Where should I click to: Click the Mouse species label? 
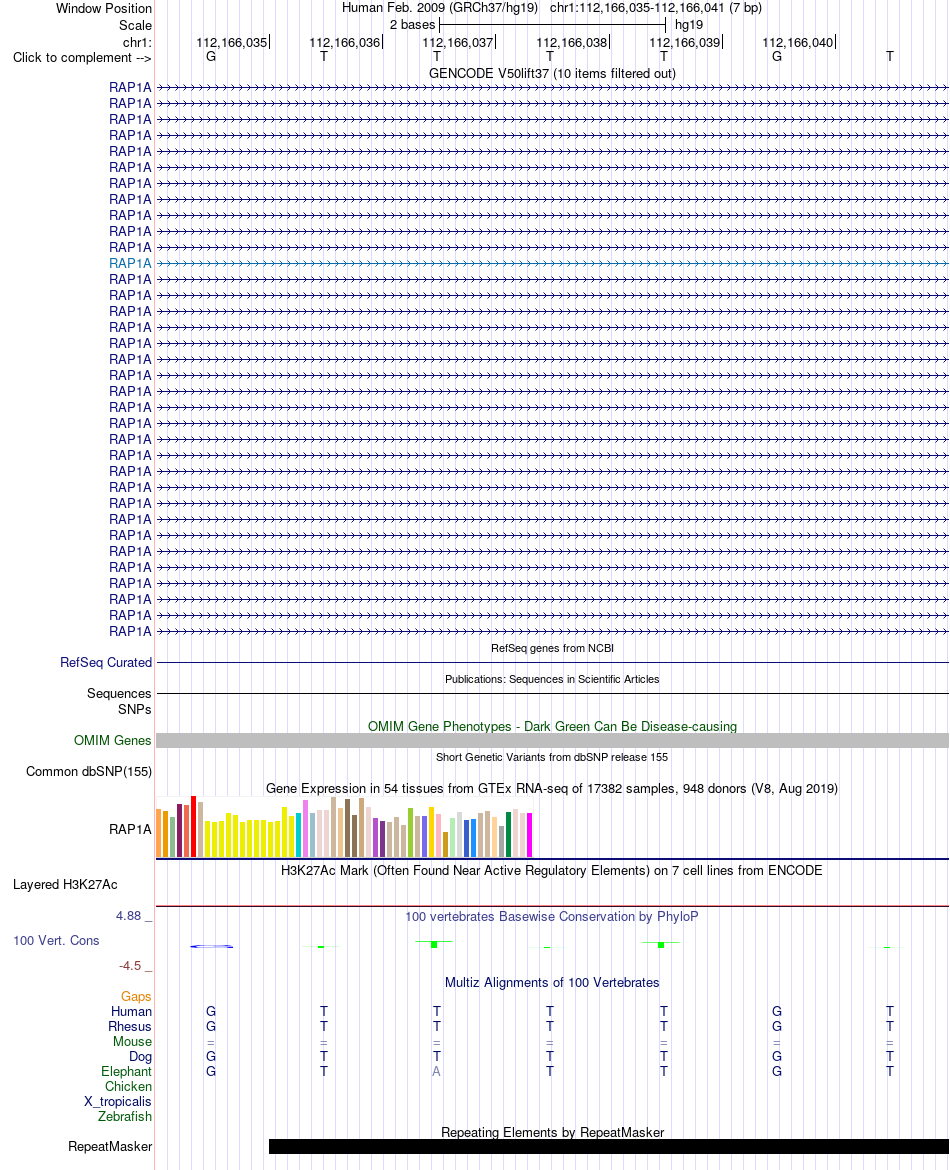pyautogui.click(x=132, y=1042)
